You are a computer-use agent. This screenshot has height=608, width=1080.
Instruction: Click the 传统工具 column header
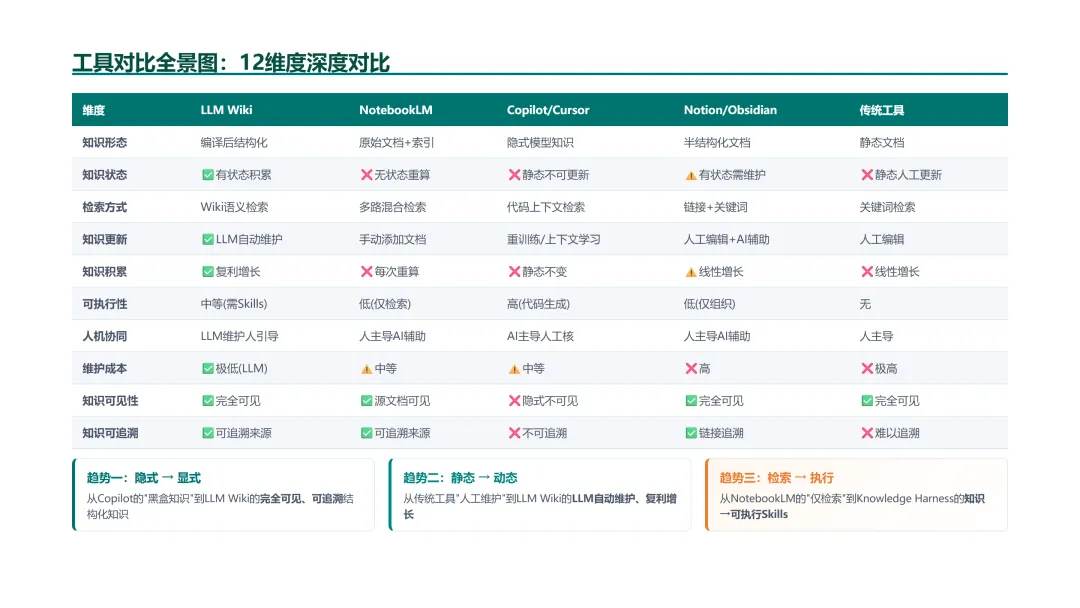pos(882,110)
